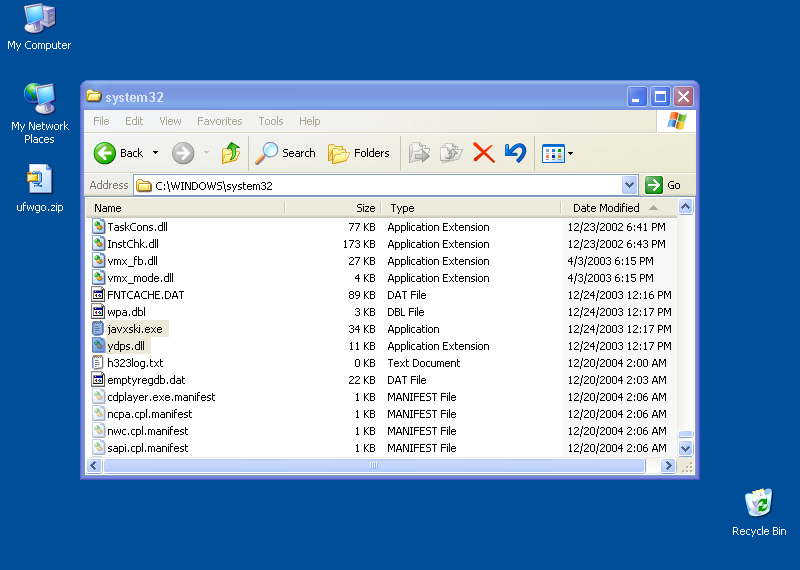The width and height of the screenshot is (800, 570).
Task: Click the 34 KB size of javxski.exe
Action: pos(362,329)
